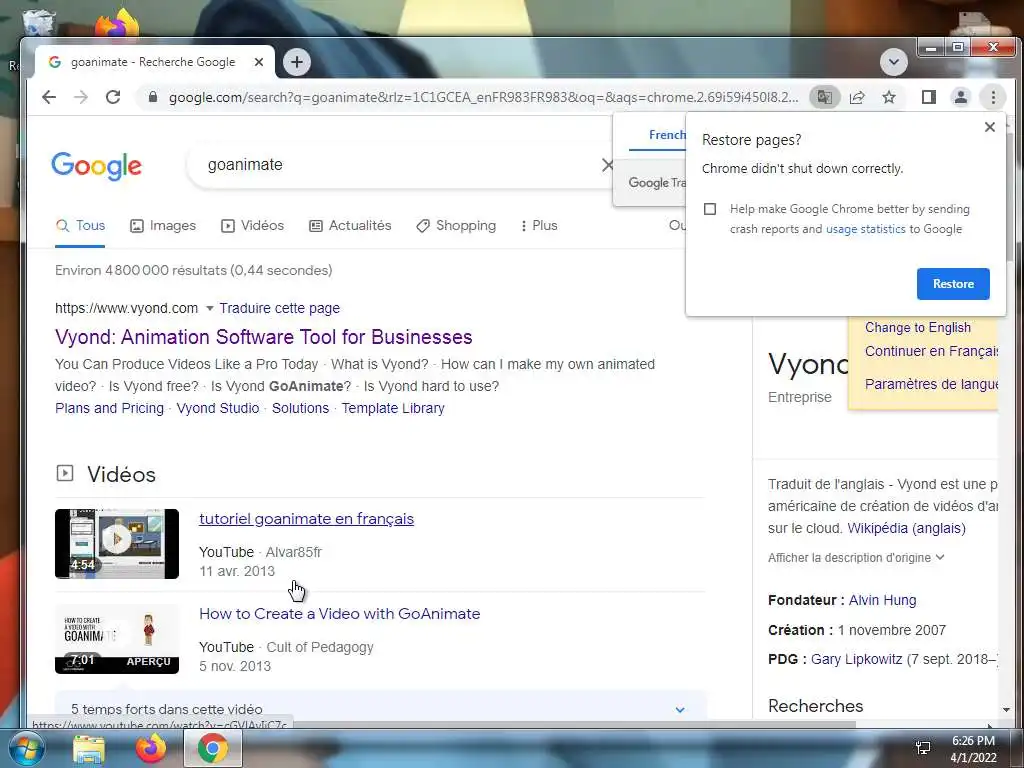
Task: Click the lock icon beside the URL
Action: (x=153, y=97)
